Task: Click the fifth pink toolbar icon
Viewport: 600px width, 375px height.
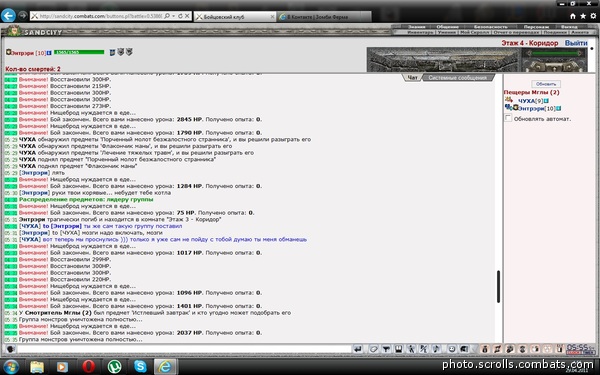Action: tap(535, 349)
